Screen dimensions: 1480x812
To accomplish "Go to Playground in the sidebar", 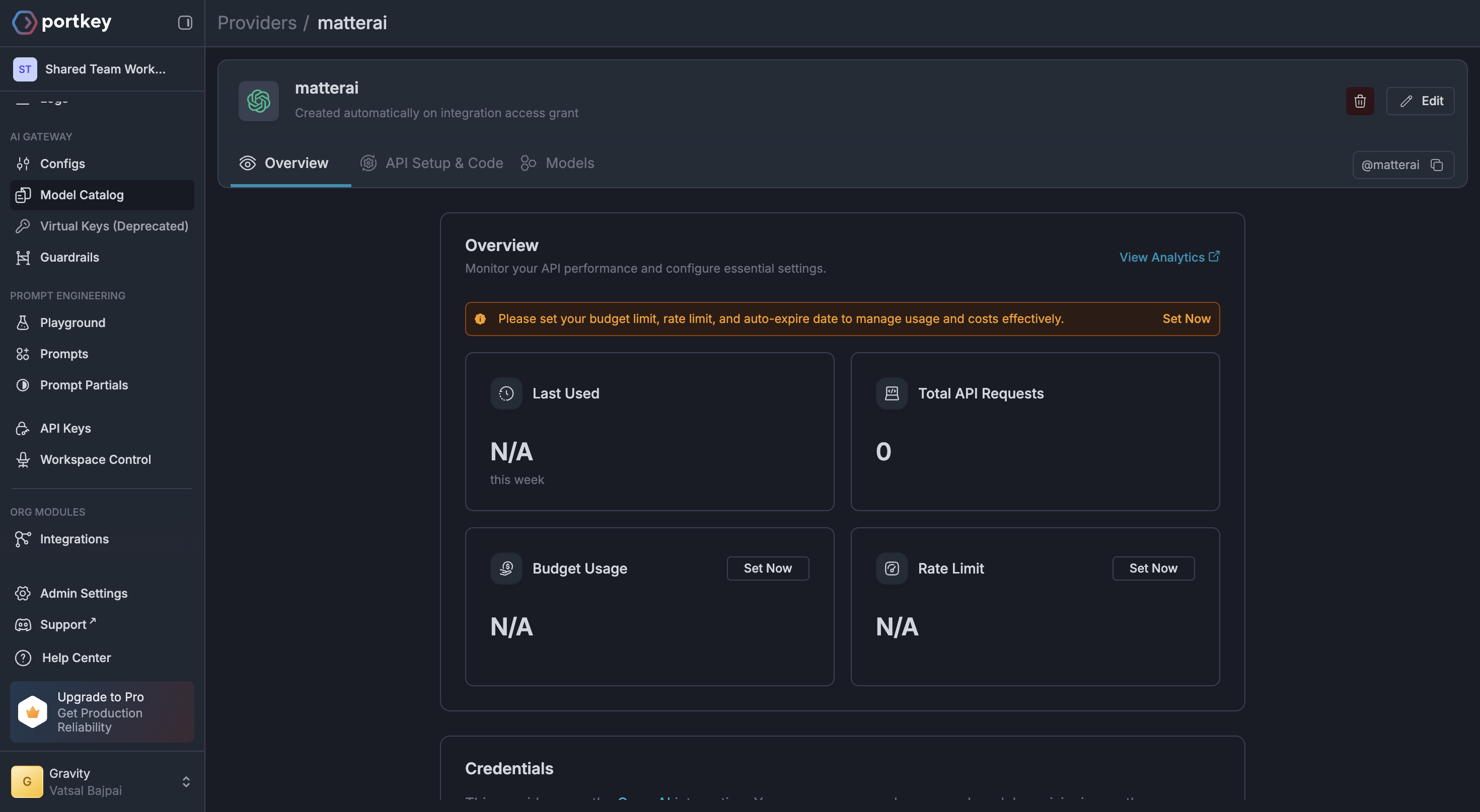I will (x=72, y=322).
